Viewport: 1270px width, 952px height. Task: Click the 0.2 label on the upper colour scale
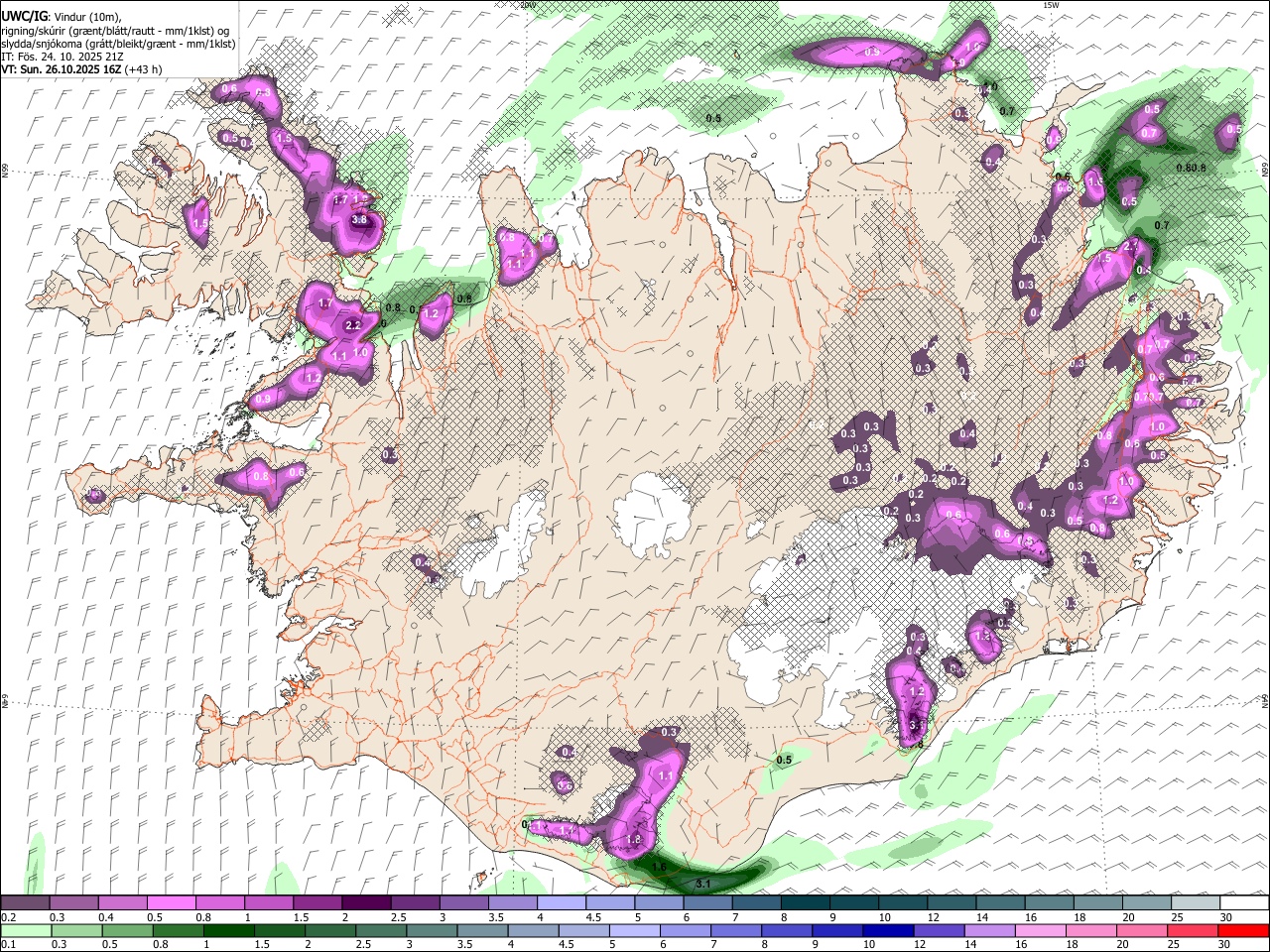tap(8, 917)
